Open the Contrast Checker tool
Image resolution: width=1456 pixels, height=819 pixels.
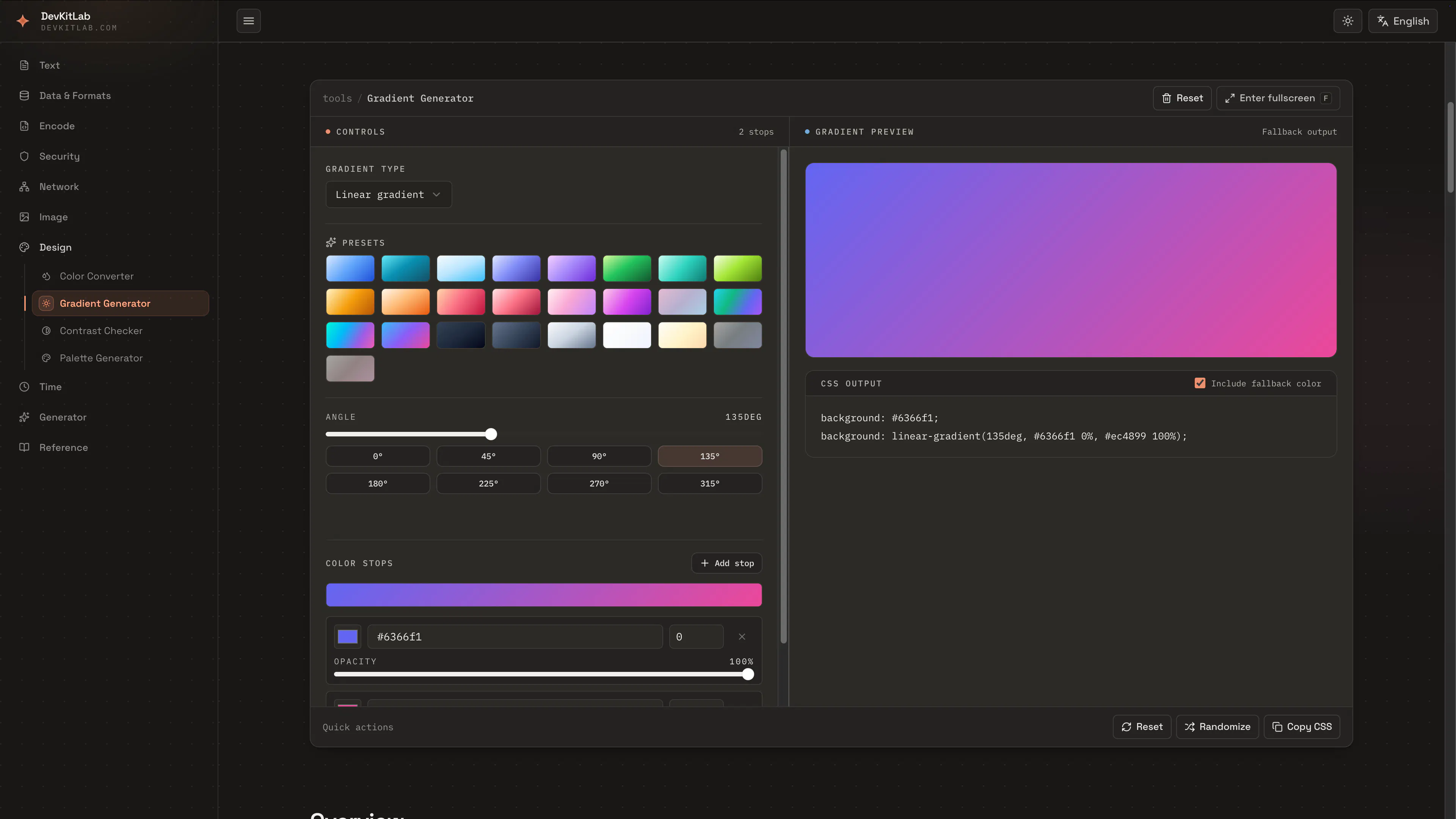[x=121, y=331]
